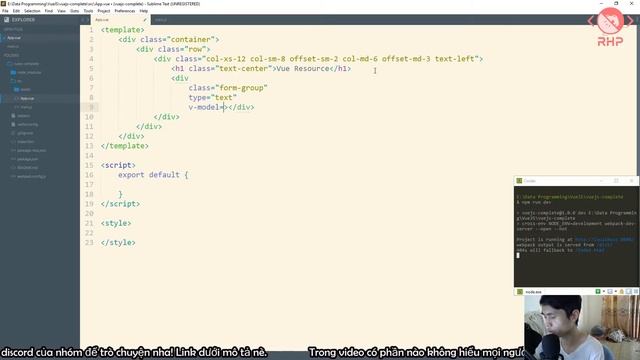
Task: Click the opening style tag
Action: (116, 223)
